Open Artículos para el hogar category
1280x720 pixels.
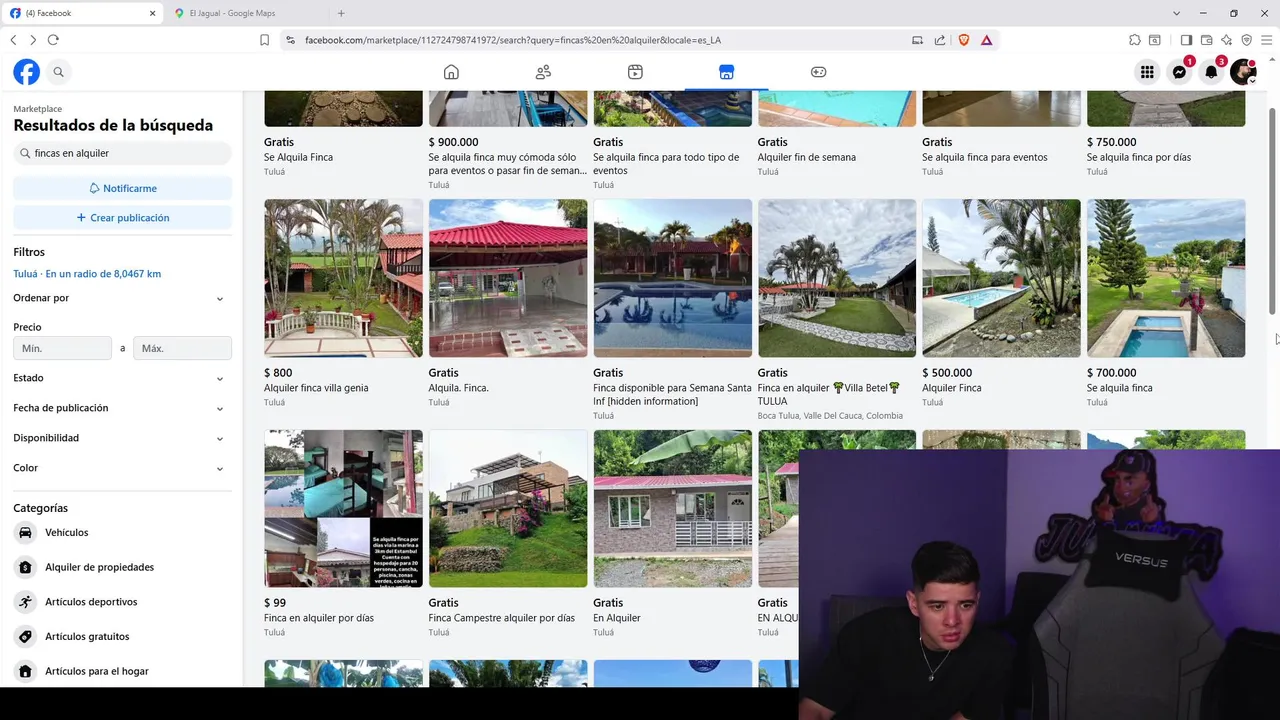122,671
